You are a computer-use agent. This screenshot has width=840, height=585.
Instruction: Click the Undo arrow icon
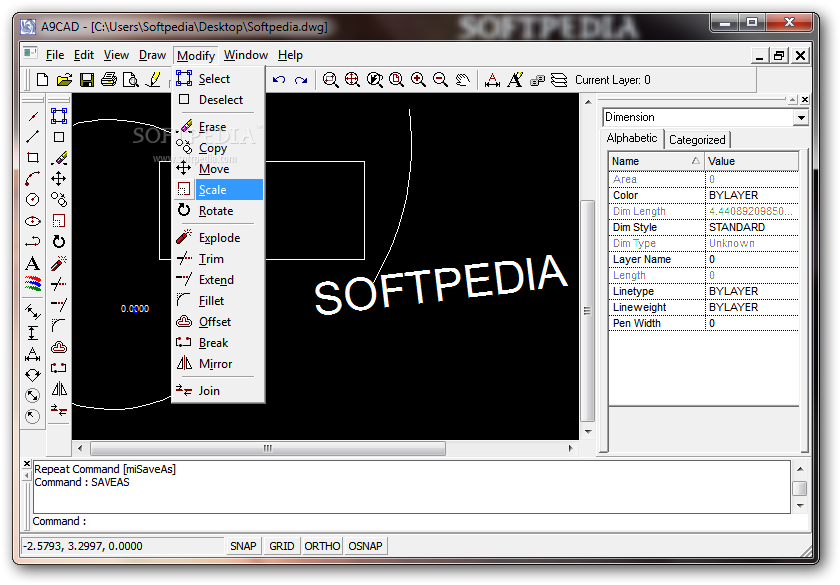click(x=279, y=80)
